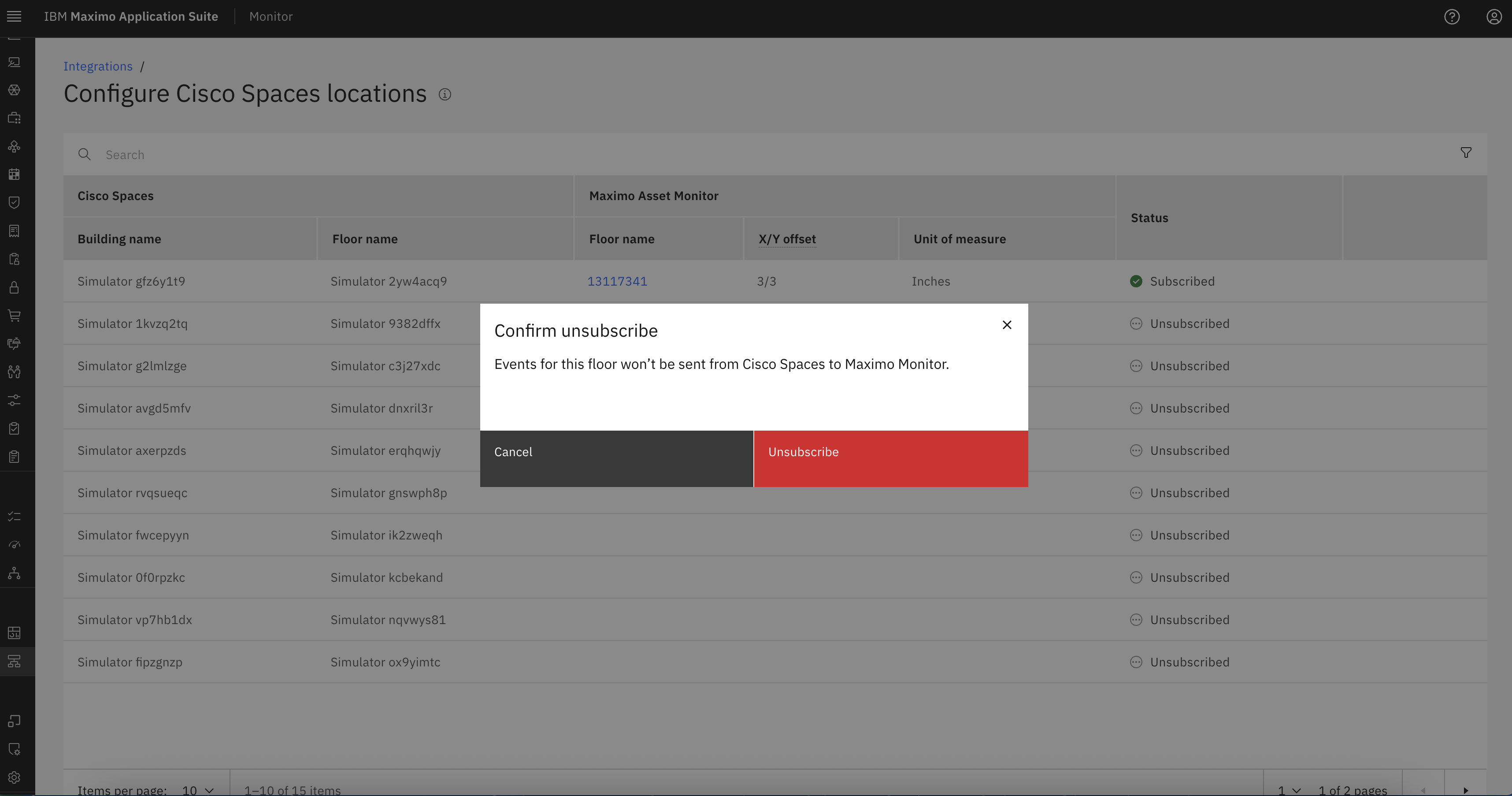Open floor link 13117341
The image size is (1512, 796).
tap(617, 281)
